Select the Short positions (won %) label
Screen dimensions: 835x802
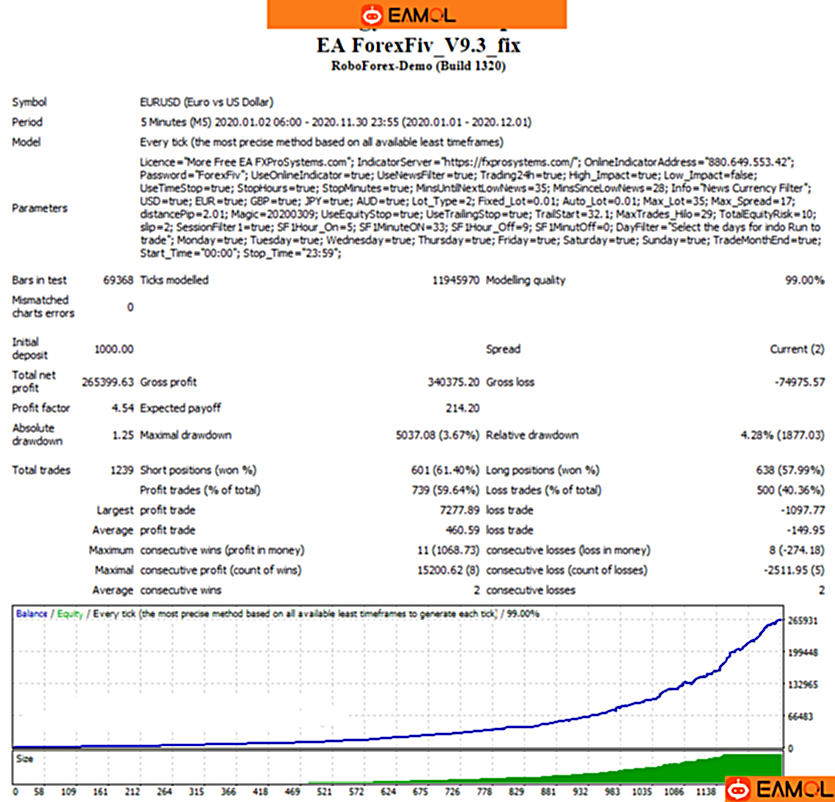pos(198,470)
